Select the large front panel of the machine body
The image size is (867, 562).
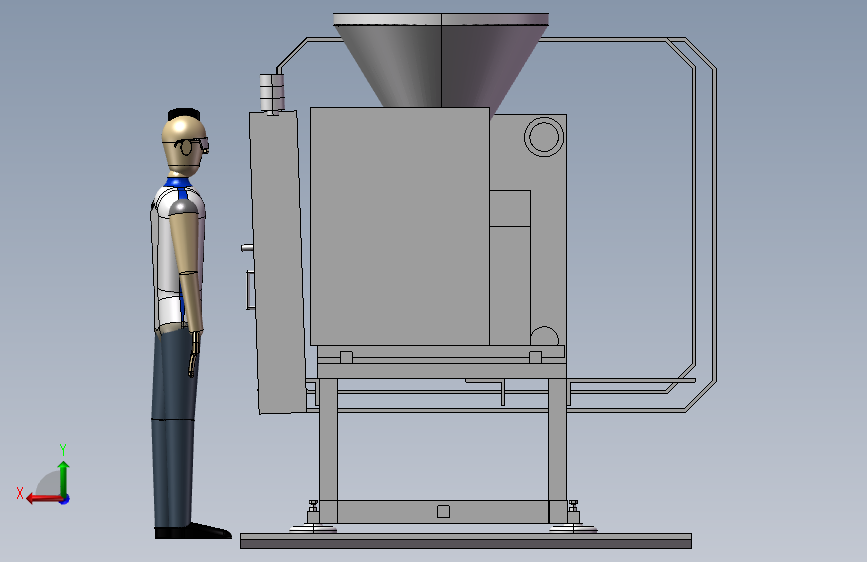coord(399,226)
